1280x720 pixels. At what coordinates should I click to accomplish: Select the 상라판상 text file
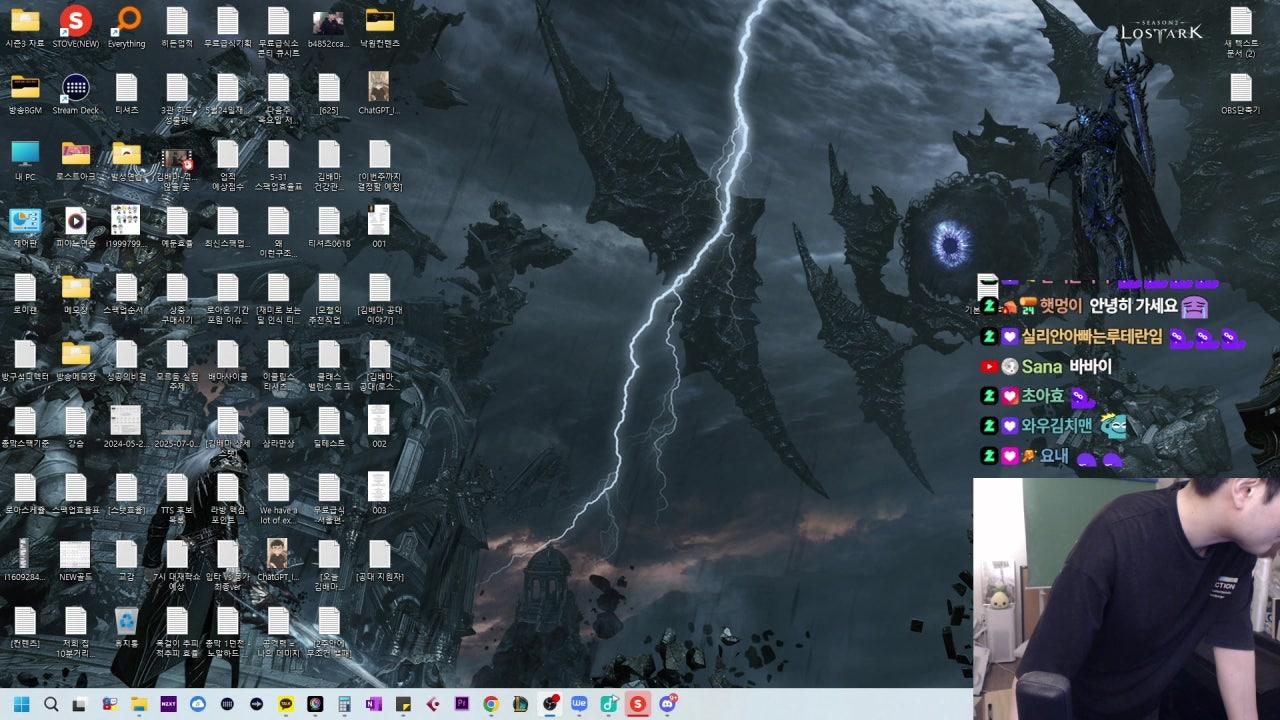[x=278, y=427]
